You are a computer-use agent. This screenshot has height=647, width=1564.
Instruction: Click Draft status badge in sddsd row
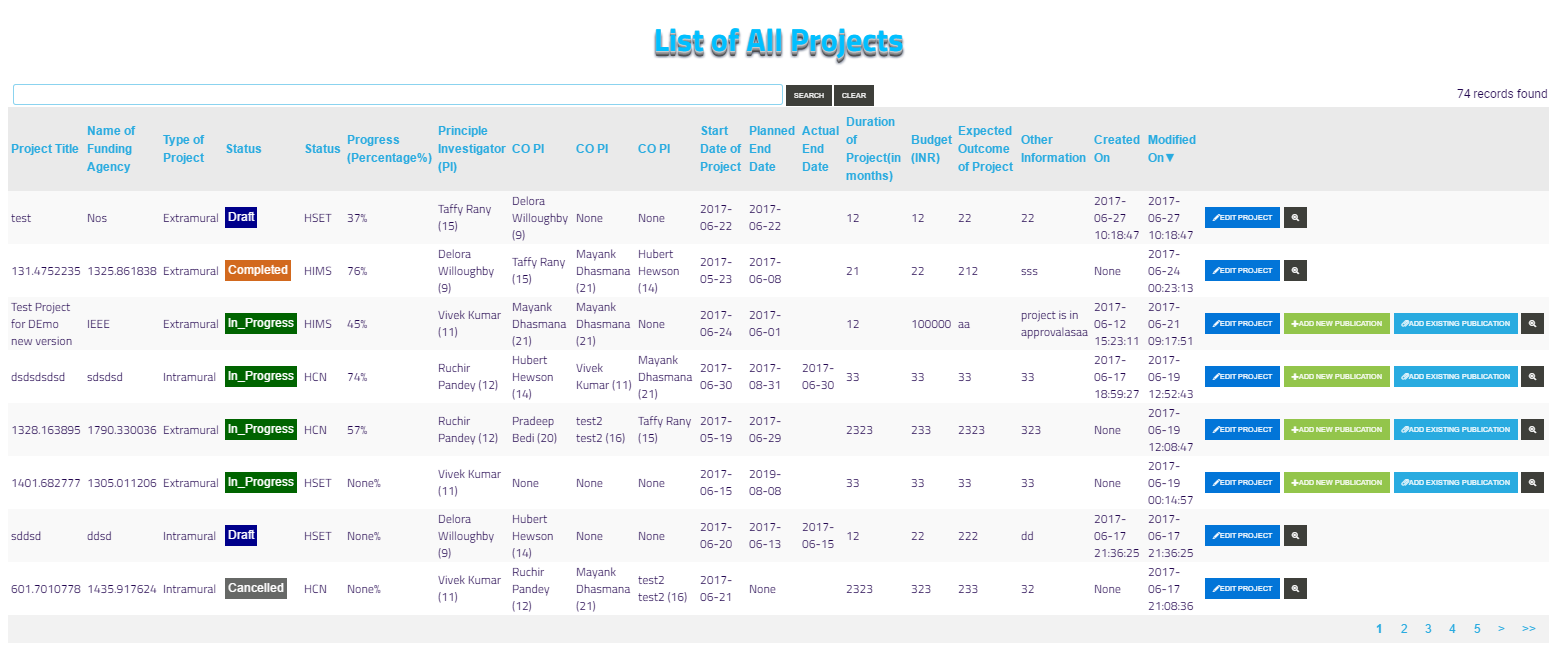[x=241, y=535]
